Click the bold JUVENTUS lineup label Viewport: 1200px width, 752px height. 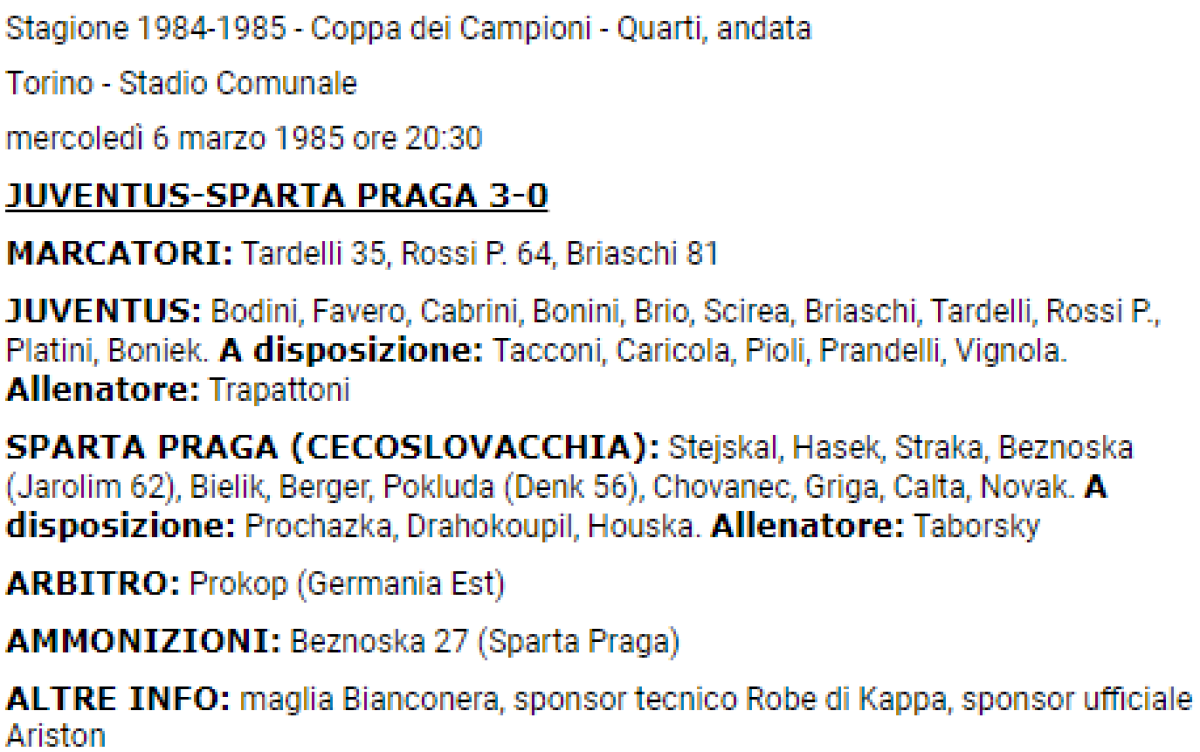click(x=104, y=312)
